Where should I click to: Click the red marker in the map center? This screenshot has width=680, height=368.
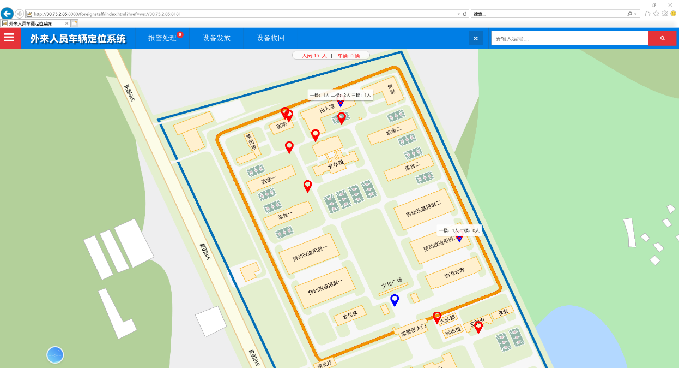307,186
